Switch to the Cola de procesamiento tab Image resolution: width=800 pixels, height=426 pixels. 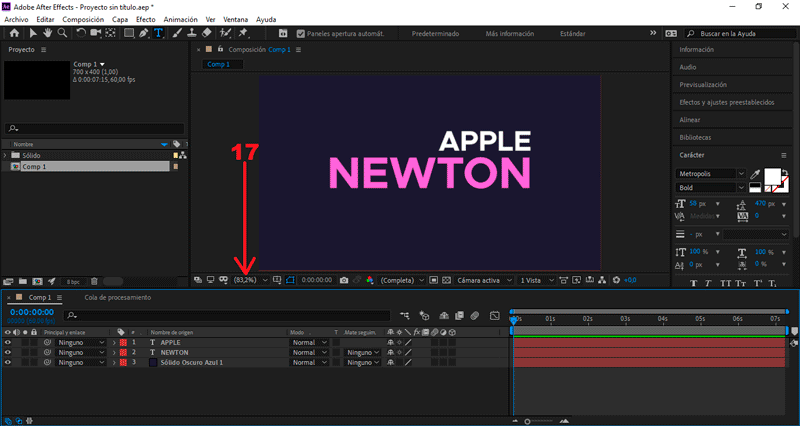pos(118,297)
